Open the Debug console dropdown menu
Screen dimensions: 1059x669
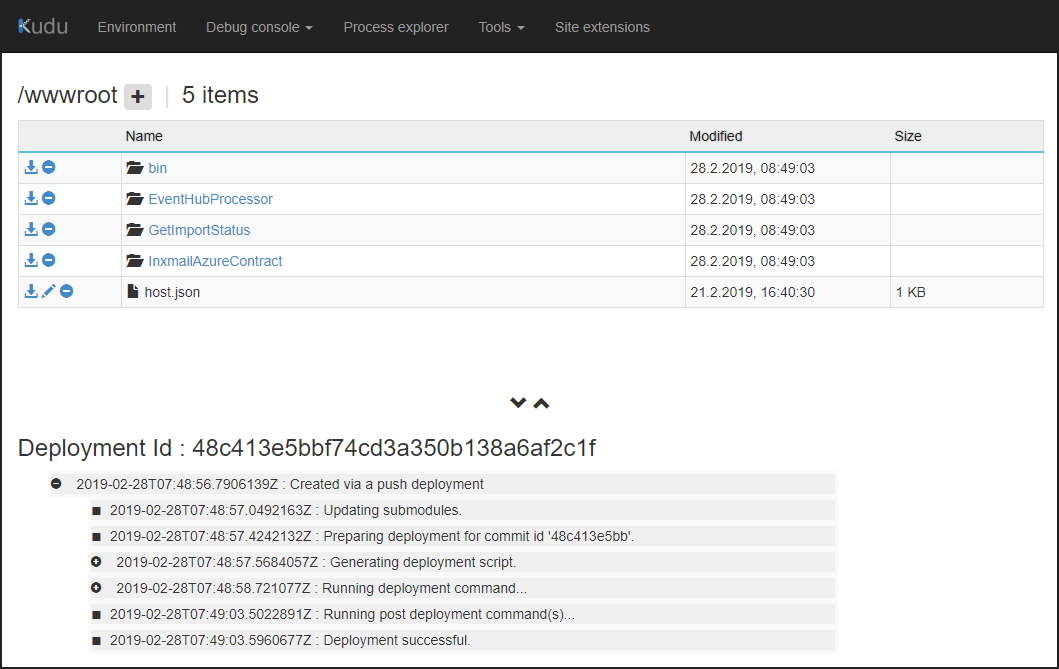[x=259, y=27]
